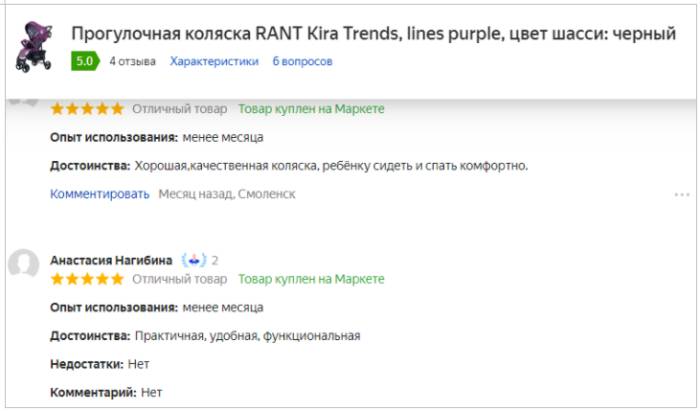This screenshot has height=411, width=700.
Task: Open the three-dots menu for the Smolensk review
Action: (682, 195)
